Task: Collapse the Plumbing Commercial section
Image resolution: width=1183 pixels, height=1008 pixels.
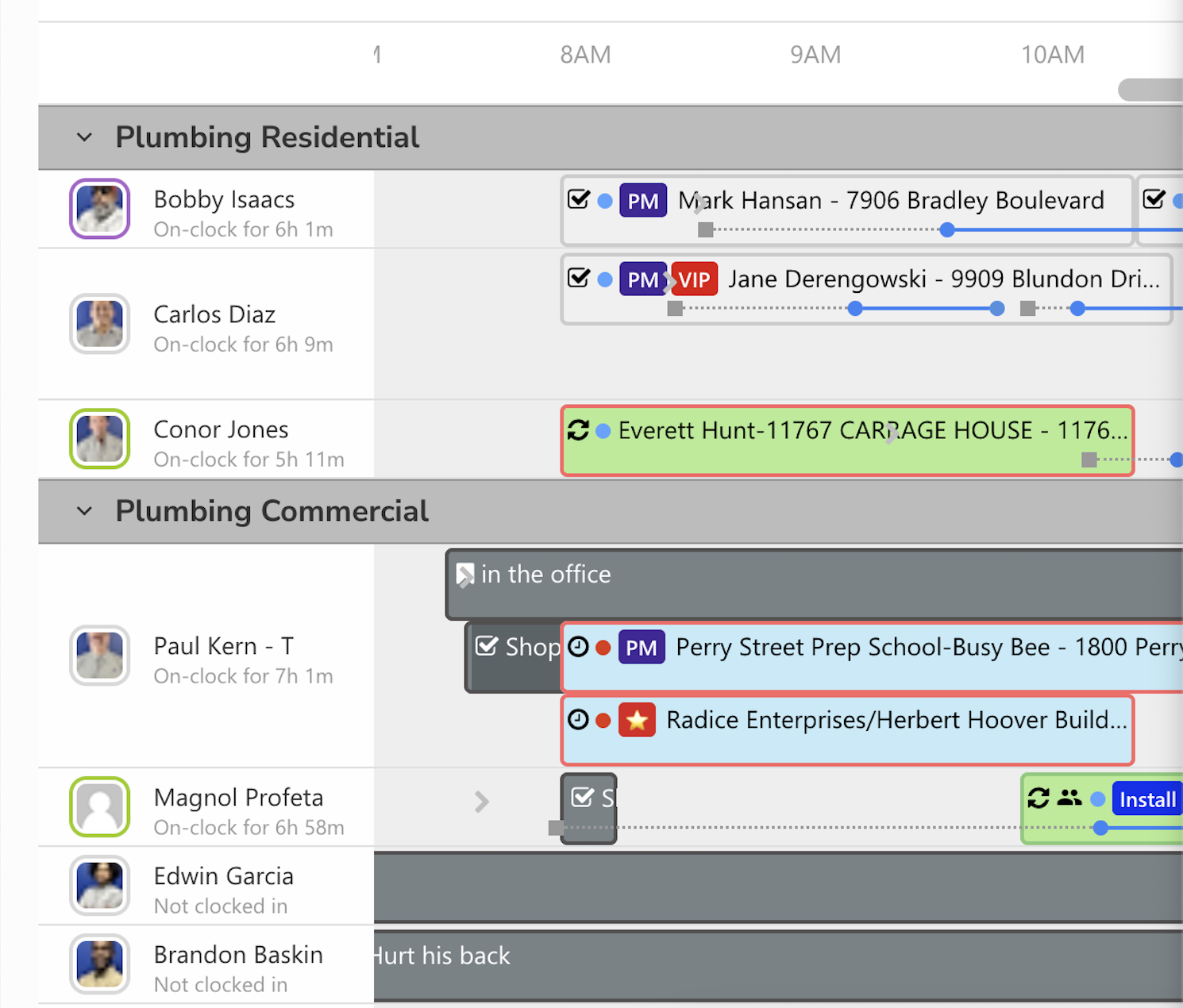Action: 84,511
